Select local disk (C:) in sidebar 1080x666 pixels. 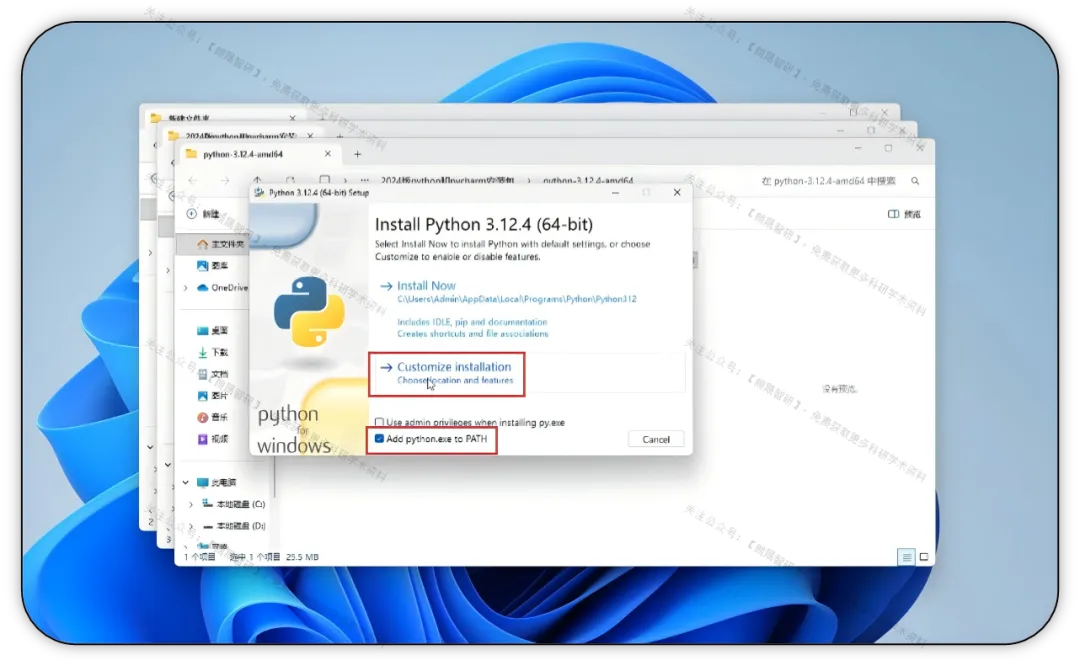click(x=234, y=504)
